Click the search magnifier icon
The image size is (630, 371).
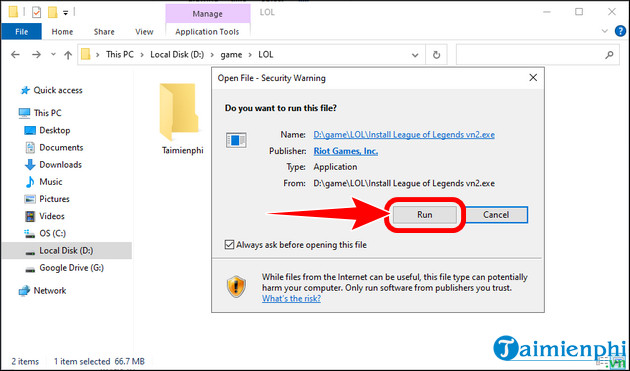coord(609,55)
